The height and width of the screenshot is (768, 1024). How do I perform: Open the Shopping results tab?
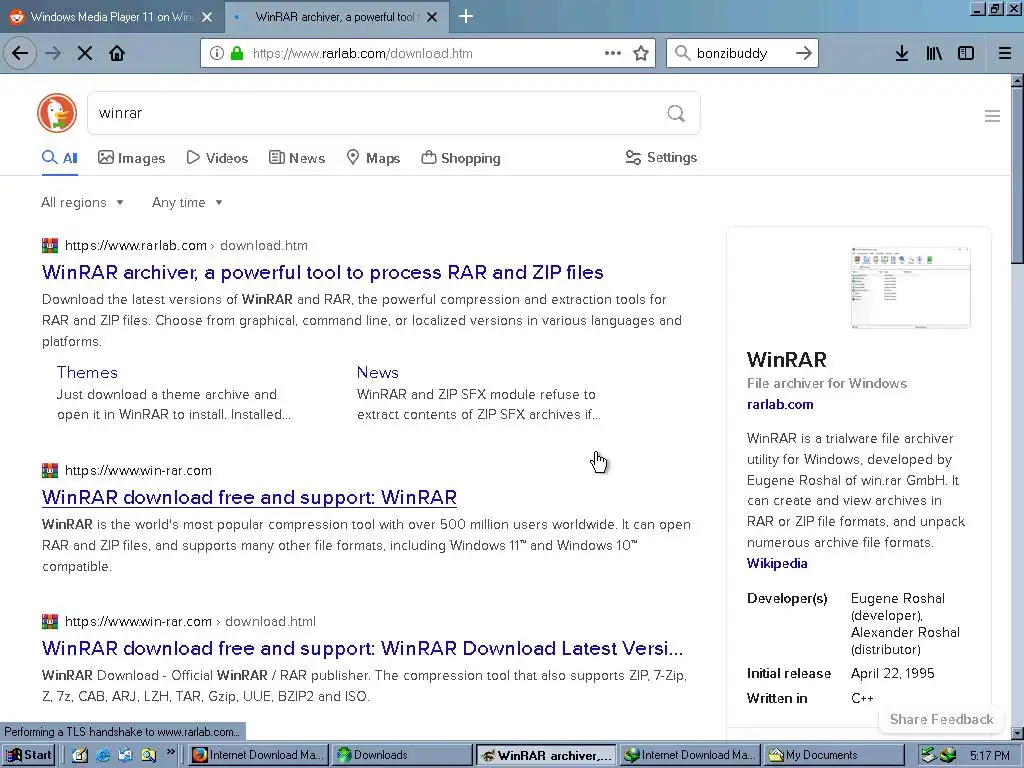[461, 158]
